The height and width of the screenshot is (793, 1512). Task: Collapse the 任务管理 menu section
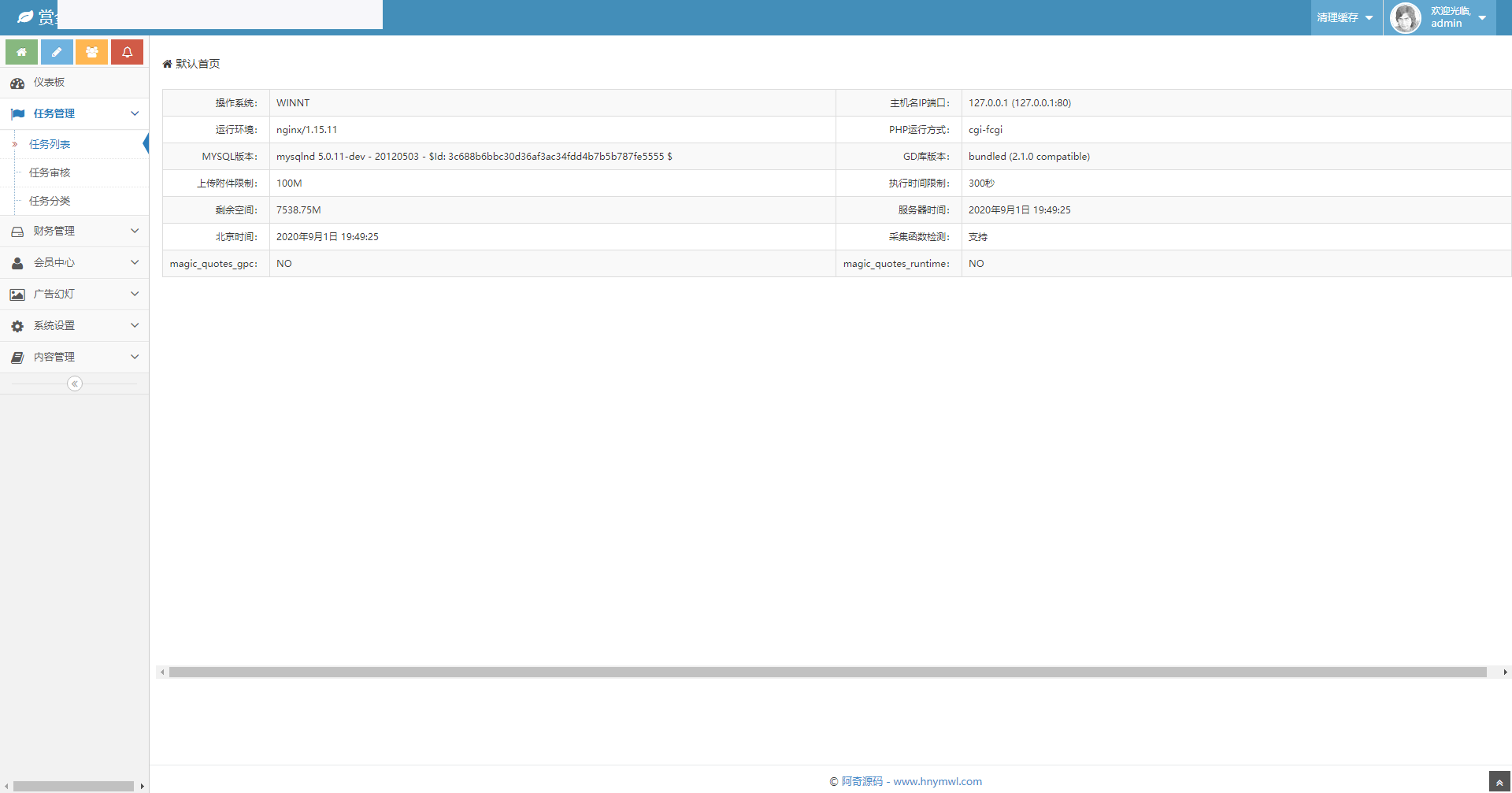click(74, 113)
